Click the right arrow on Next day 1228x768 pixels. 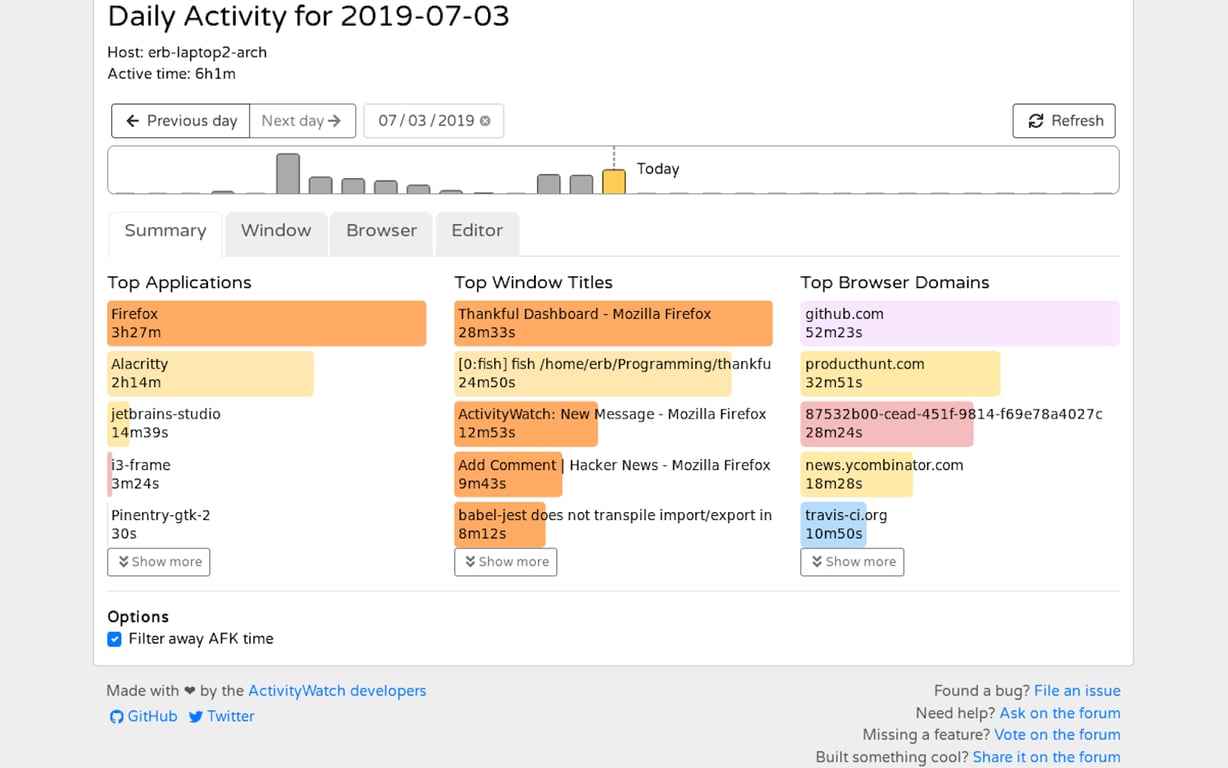337,120
